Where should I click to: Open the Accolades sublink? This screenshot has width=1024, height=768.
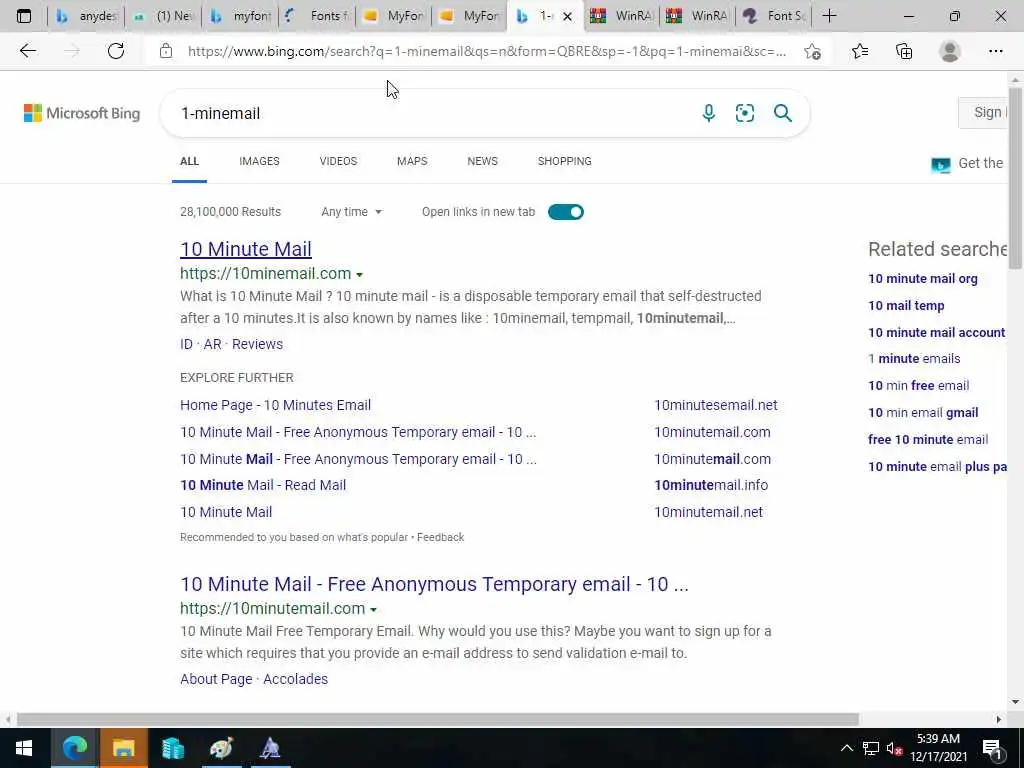pyautogui.click(x=295, y=679)
